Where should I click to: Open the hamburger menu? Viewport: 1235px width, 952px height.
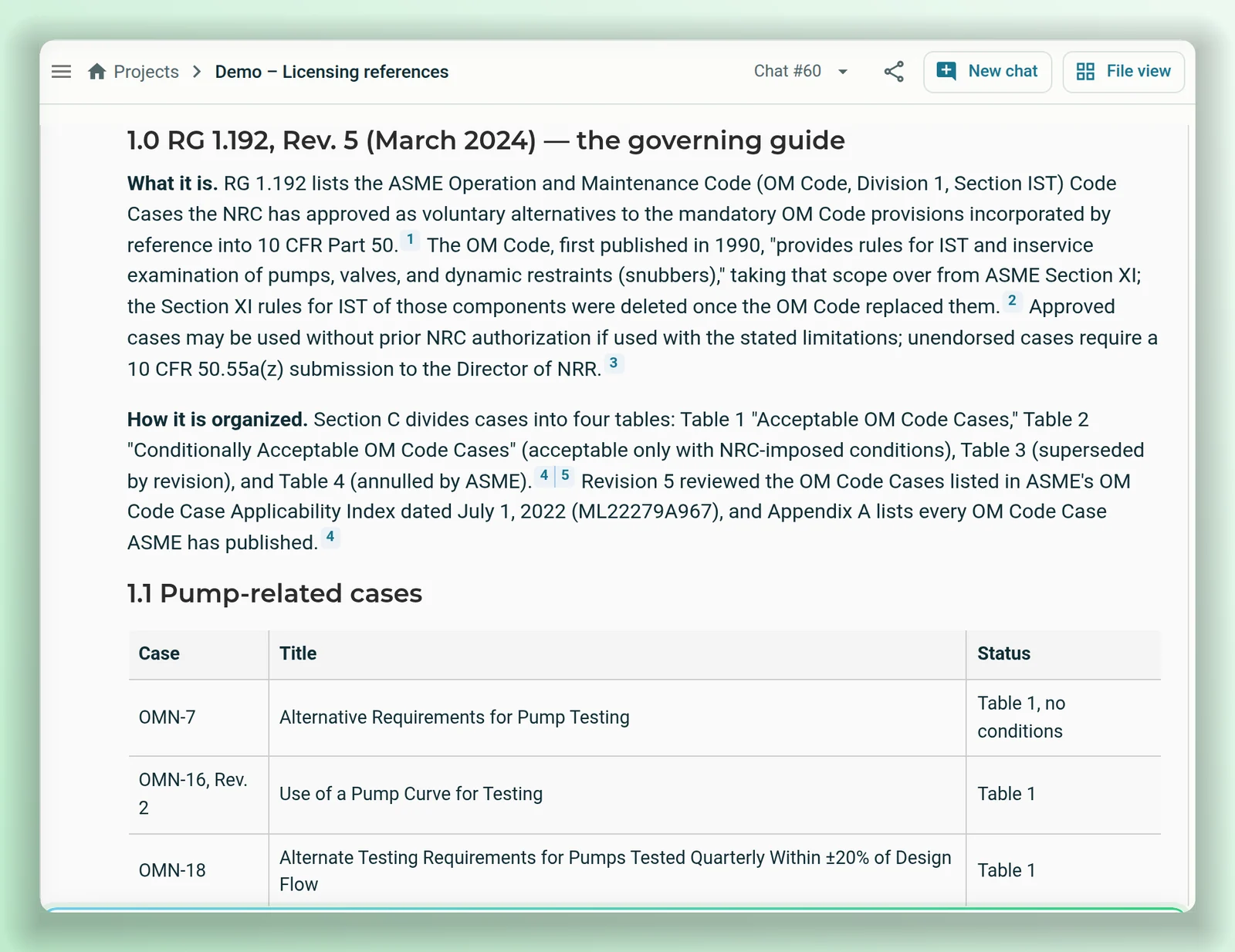click(x=61, y=72)
